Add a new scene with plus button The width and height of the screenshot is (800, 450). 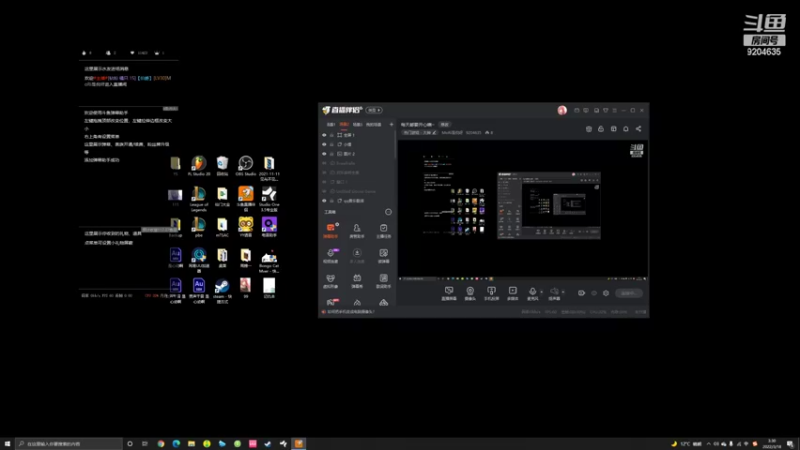pos(391,124)
